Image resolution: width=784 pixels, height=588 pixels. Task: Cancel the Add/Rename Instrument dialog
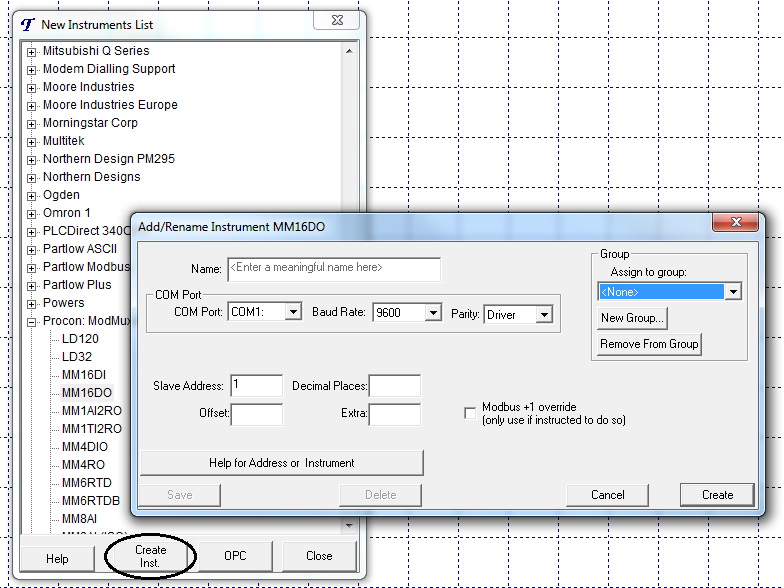point(607,495)
